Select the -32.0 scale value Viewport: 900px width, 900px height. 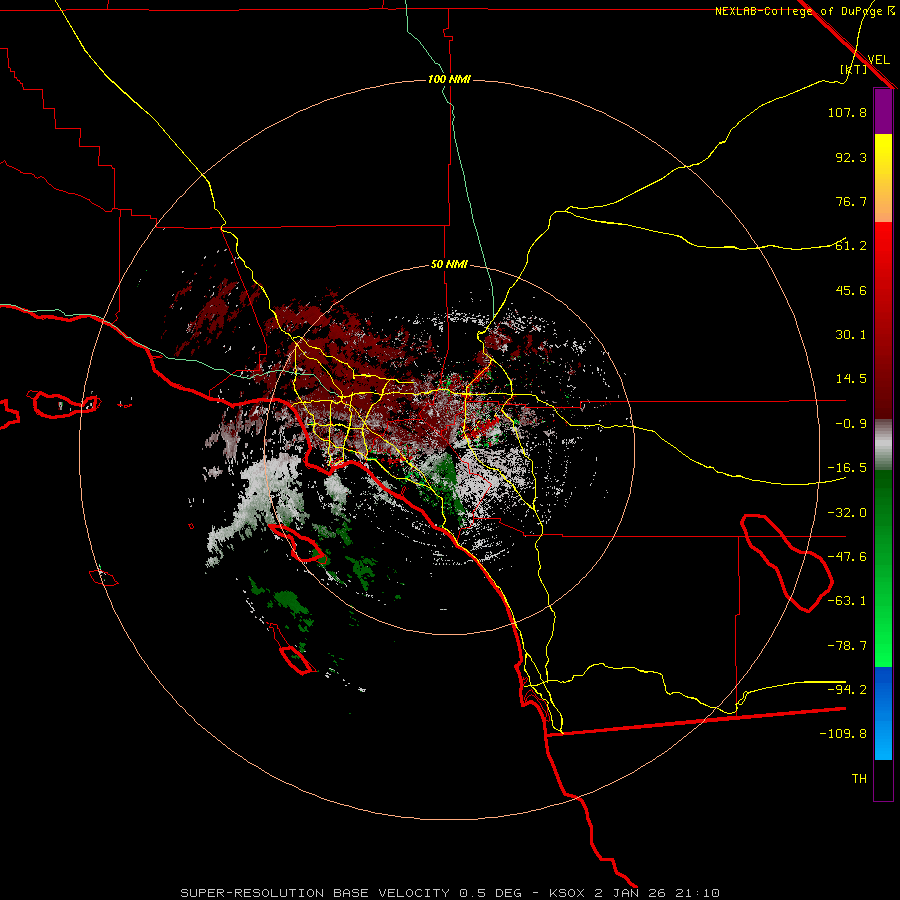coord(847,513)
